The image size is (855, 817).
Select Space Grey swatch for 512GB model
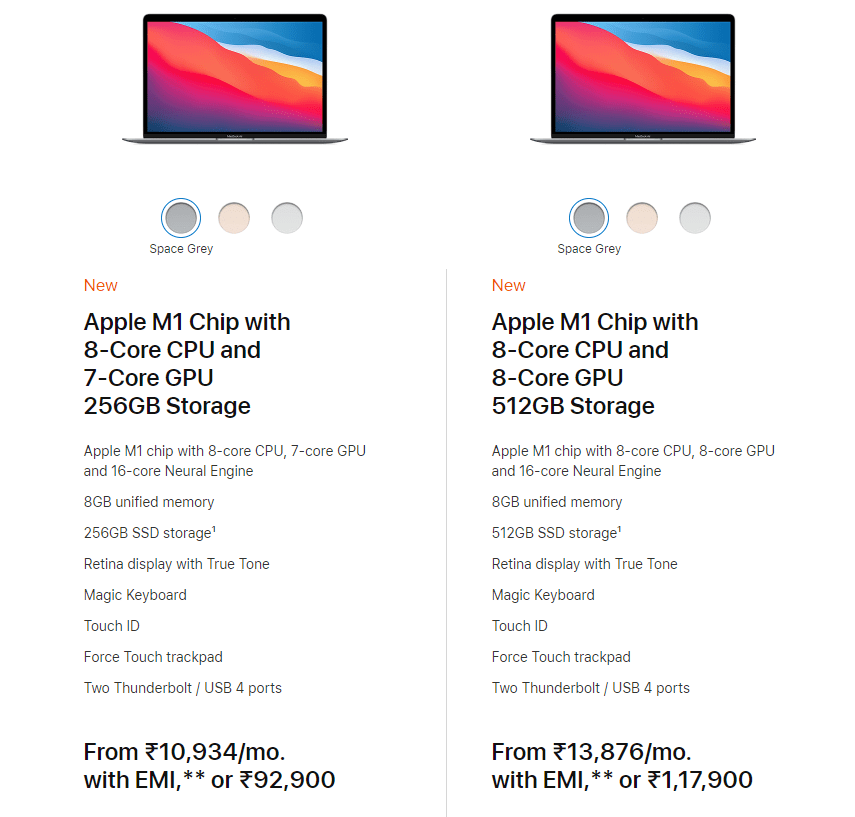click(589, 218)
